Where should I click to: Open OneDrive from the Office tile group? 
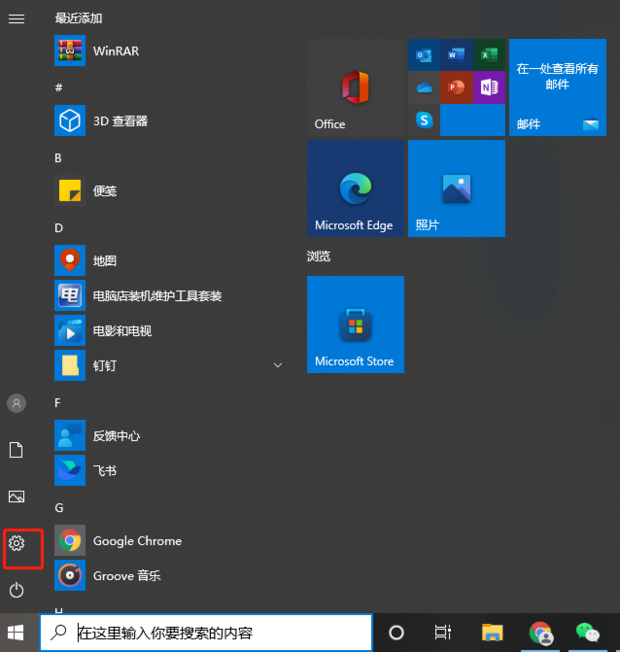424,87
